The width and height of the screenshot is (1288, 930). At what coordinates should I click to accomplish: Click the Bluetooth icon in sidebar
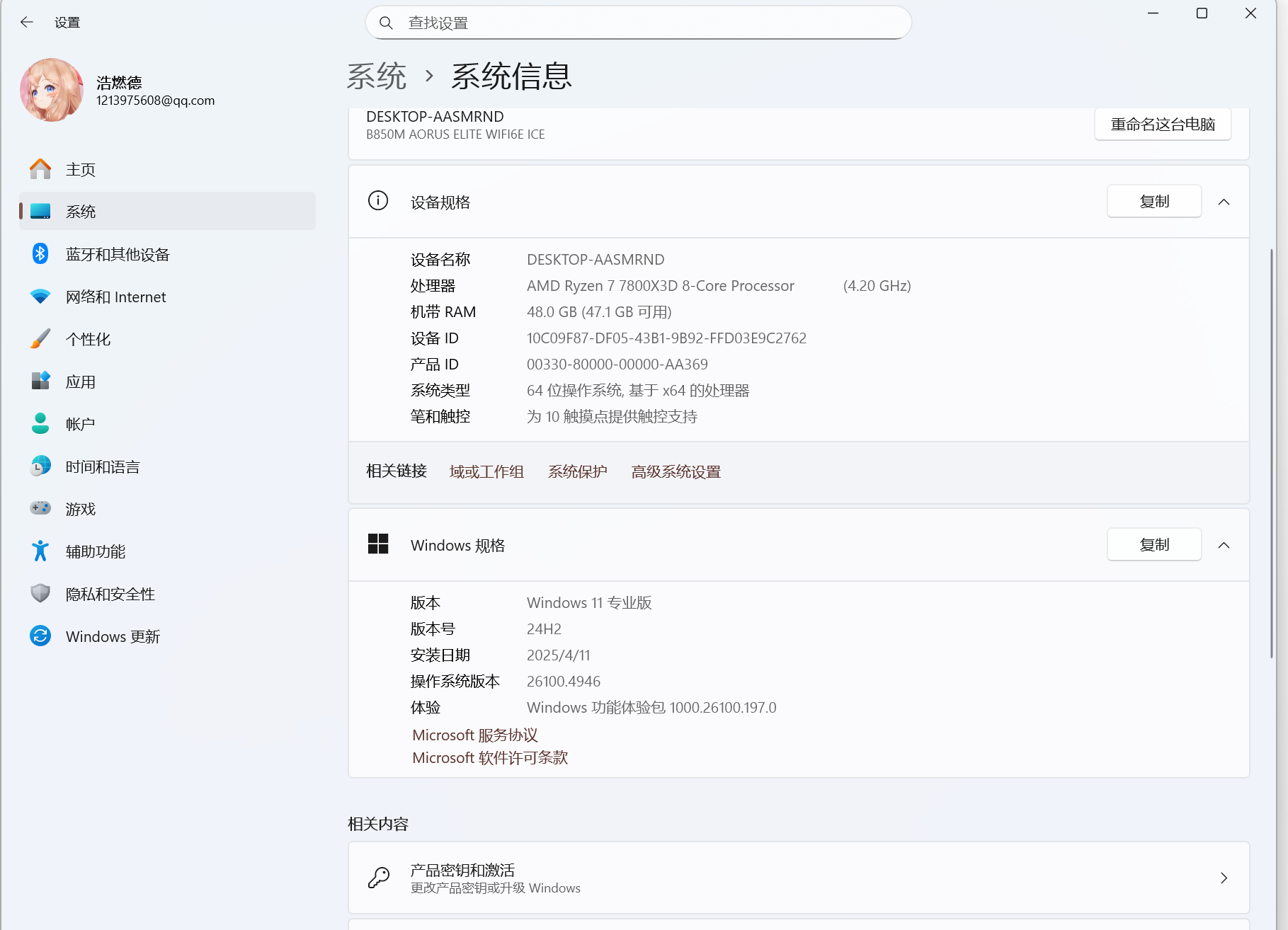(40, 253)
